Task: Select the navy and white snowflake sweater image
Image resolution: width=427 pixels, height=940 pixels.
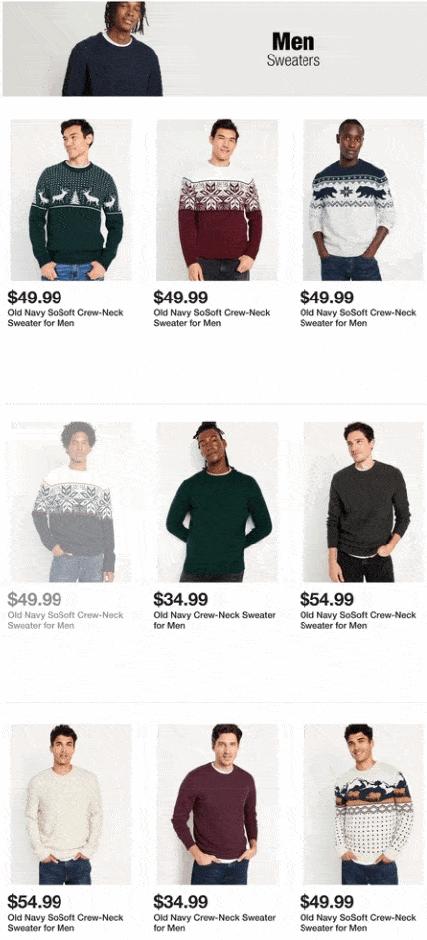Action: (x=71, y=502)
